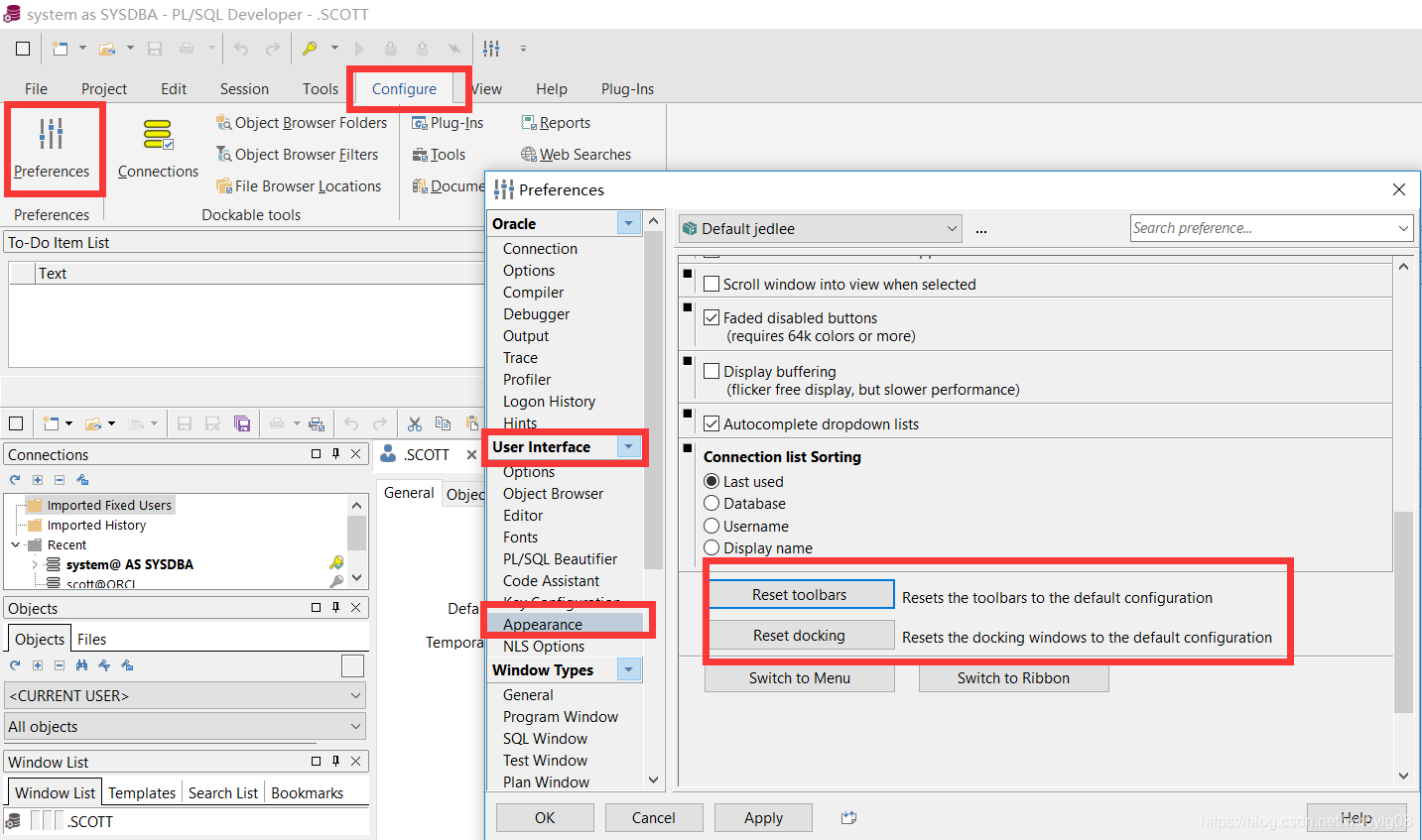Switch to the Templates tab

pyautogui.click(x=141, y=792)
